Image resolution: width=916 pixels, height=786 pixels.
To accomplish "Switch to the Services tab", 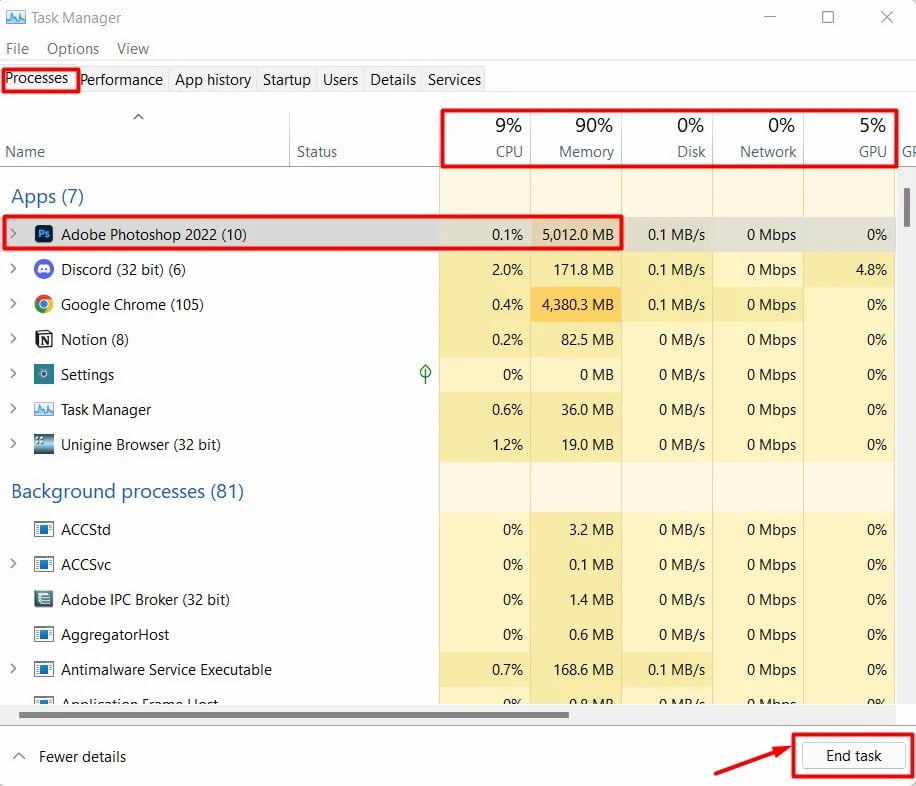I will [x=454, y=79].
